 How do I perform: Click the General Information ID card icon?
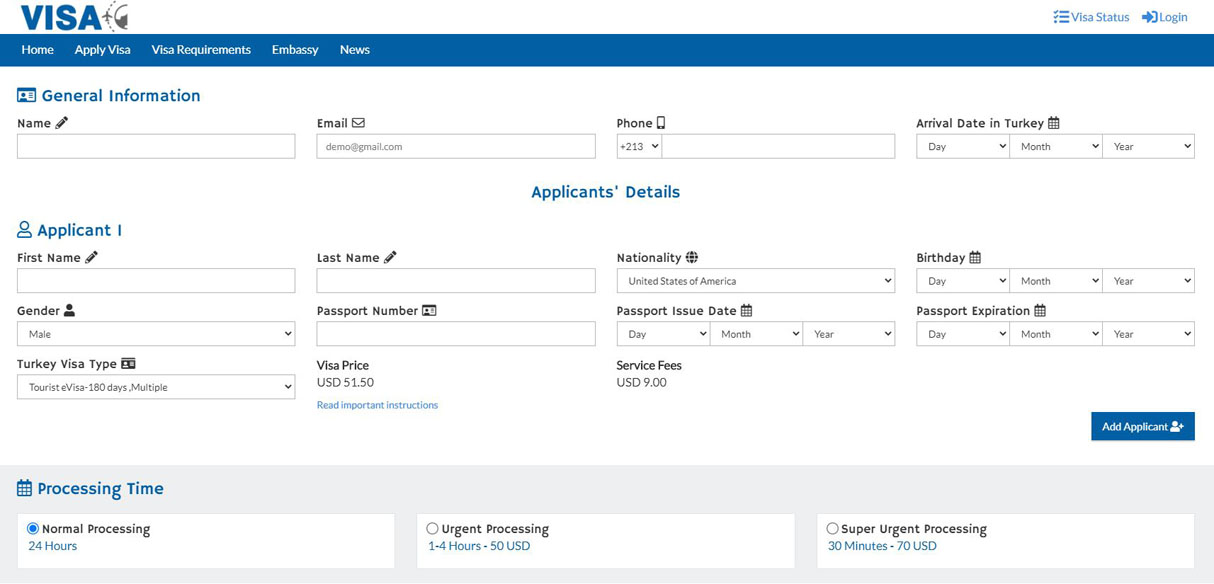click(27, 96)
